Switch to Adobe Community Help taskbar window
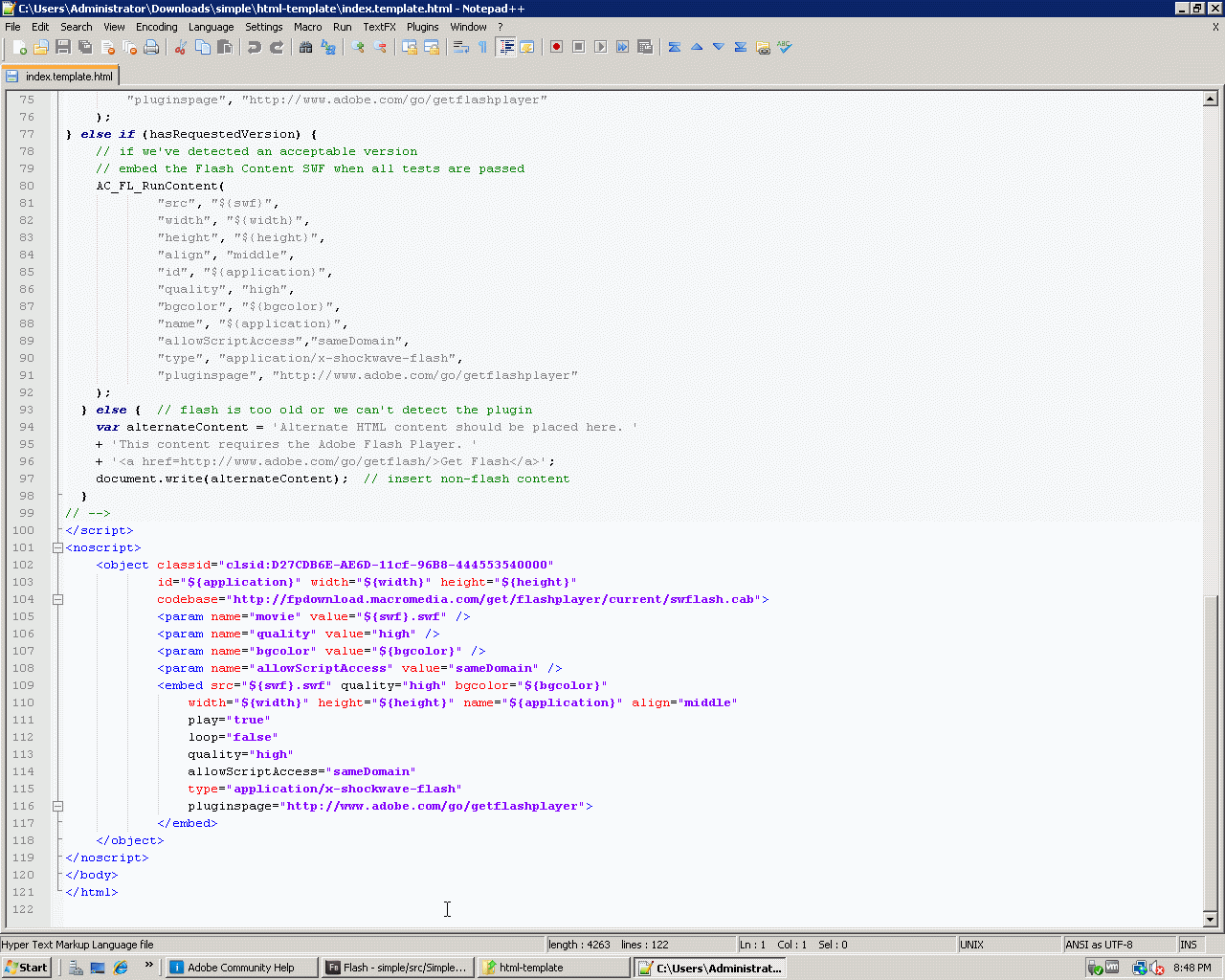 click(241, 968)
